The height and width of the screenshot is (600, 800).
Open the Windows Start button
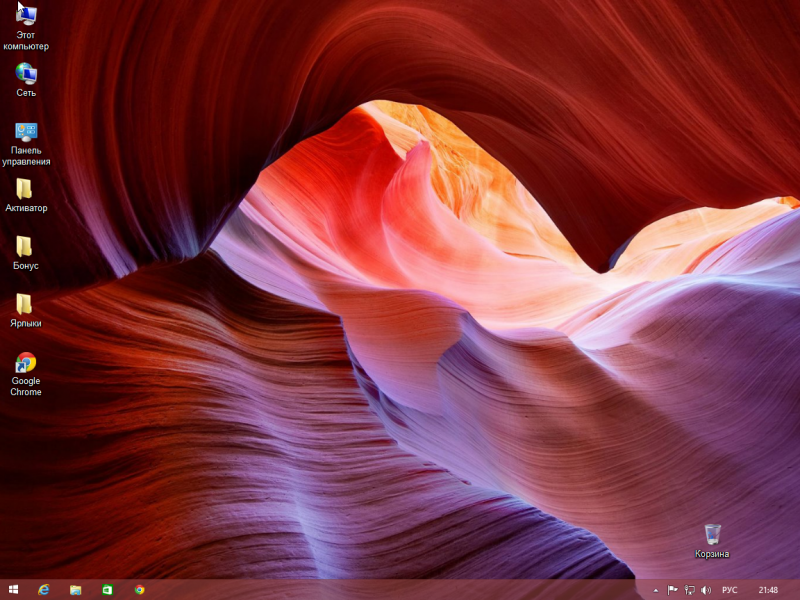[x=14, y=590]
